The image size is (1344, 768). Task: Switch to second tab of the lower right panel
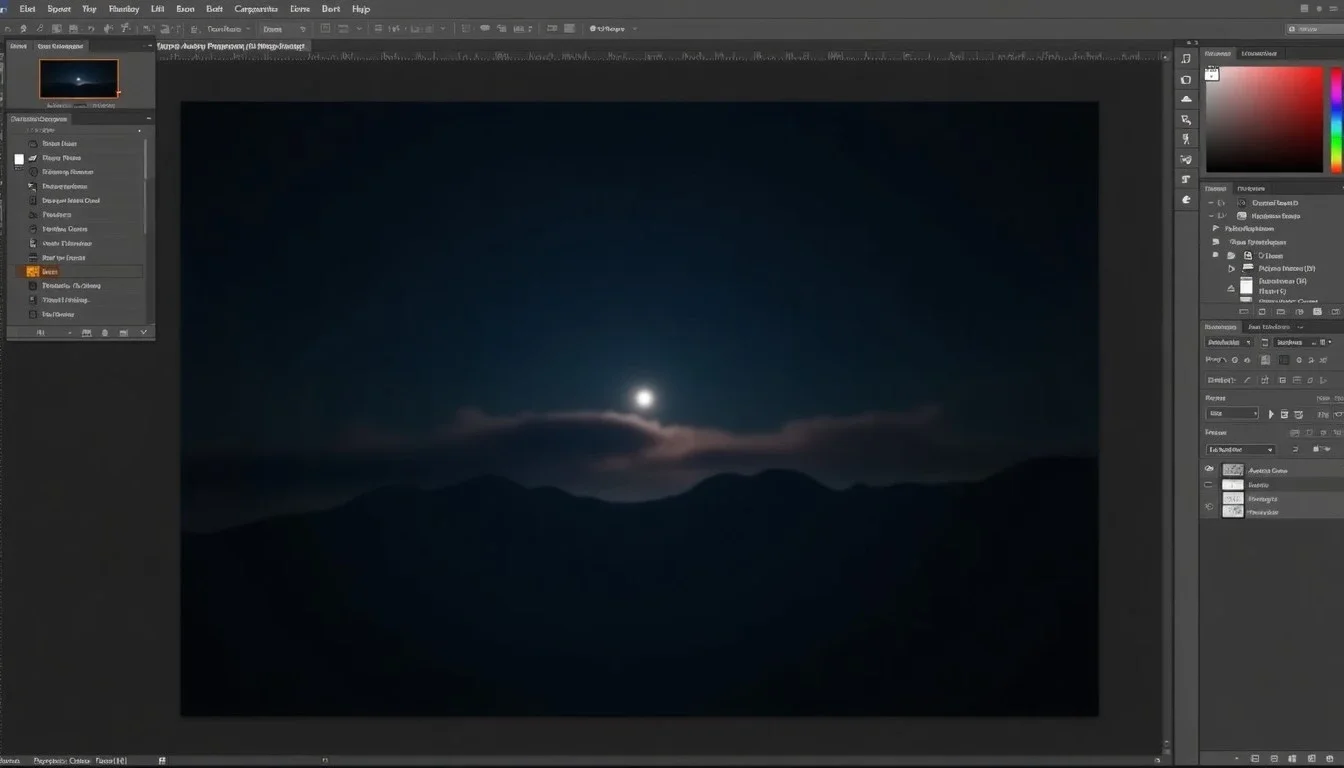coord(1268,327)
